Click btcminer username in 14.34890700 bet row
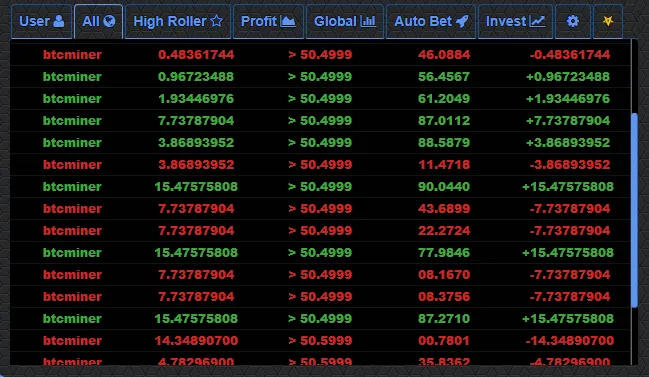Viewport: 649px width, 377px height. pos(72,341)
